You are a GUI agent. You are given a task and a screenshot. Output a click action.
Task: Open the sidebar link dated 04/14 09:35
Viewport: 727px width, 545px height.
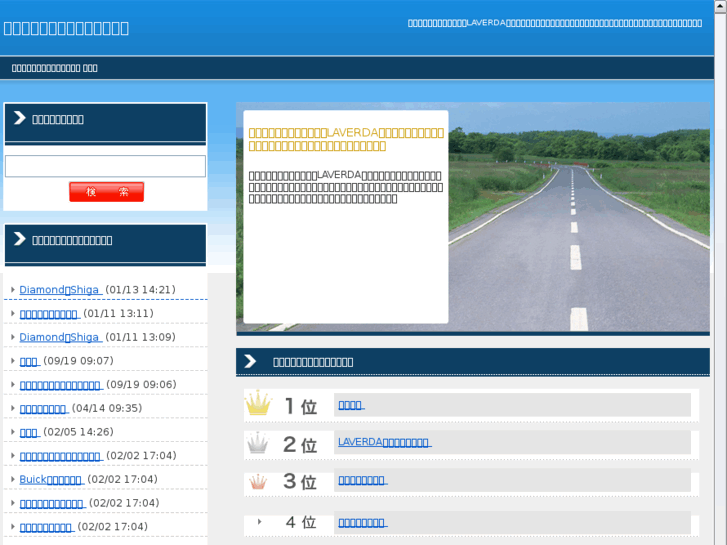[x=44, y=409]
